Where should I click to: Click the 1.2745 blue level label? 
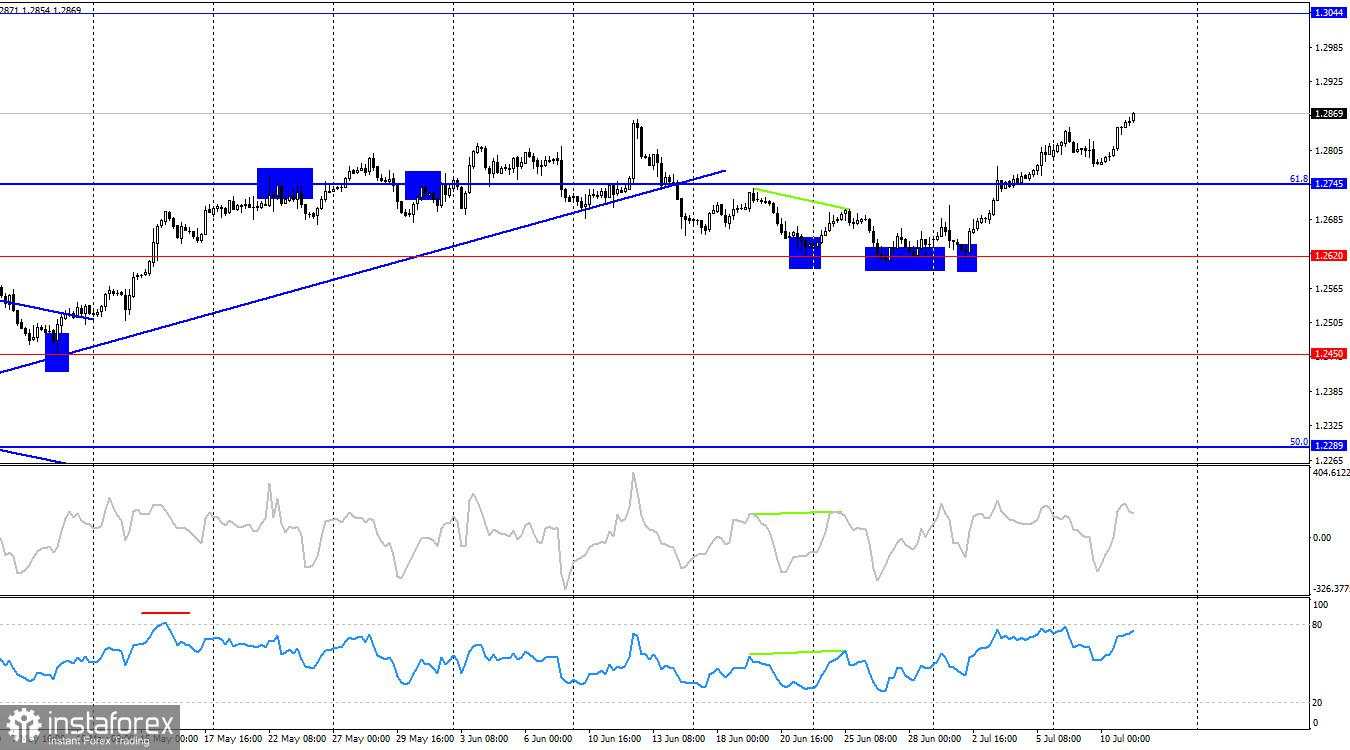(x=1328, y=184)
